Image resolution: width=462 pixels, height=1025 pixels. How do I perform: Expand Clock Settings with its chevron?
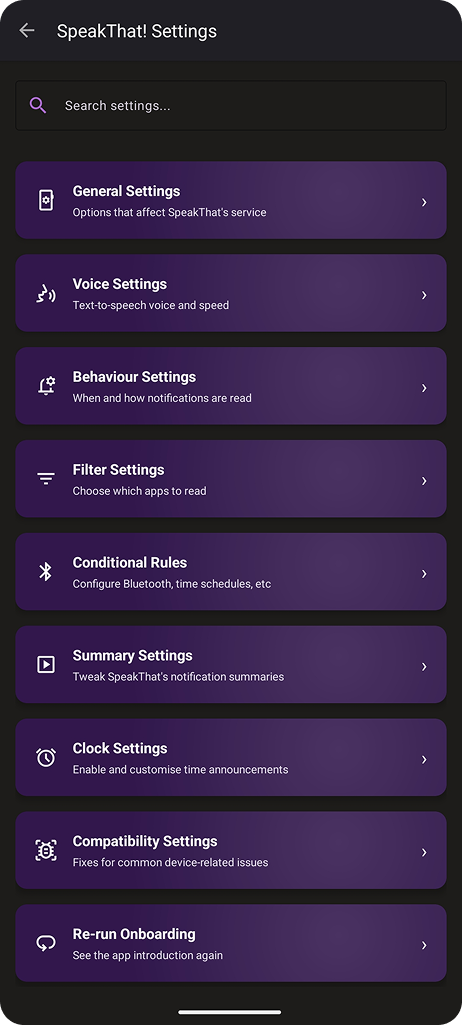424,759
